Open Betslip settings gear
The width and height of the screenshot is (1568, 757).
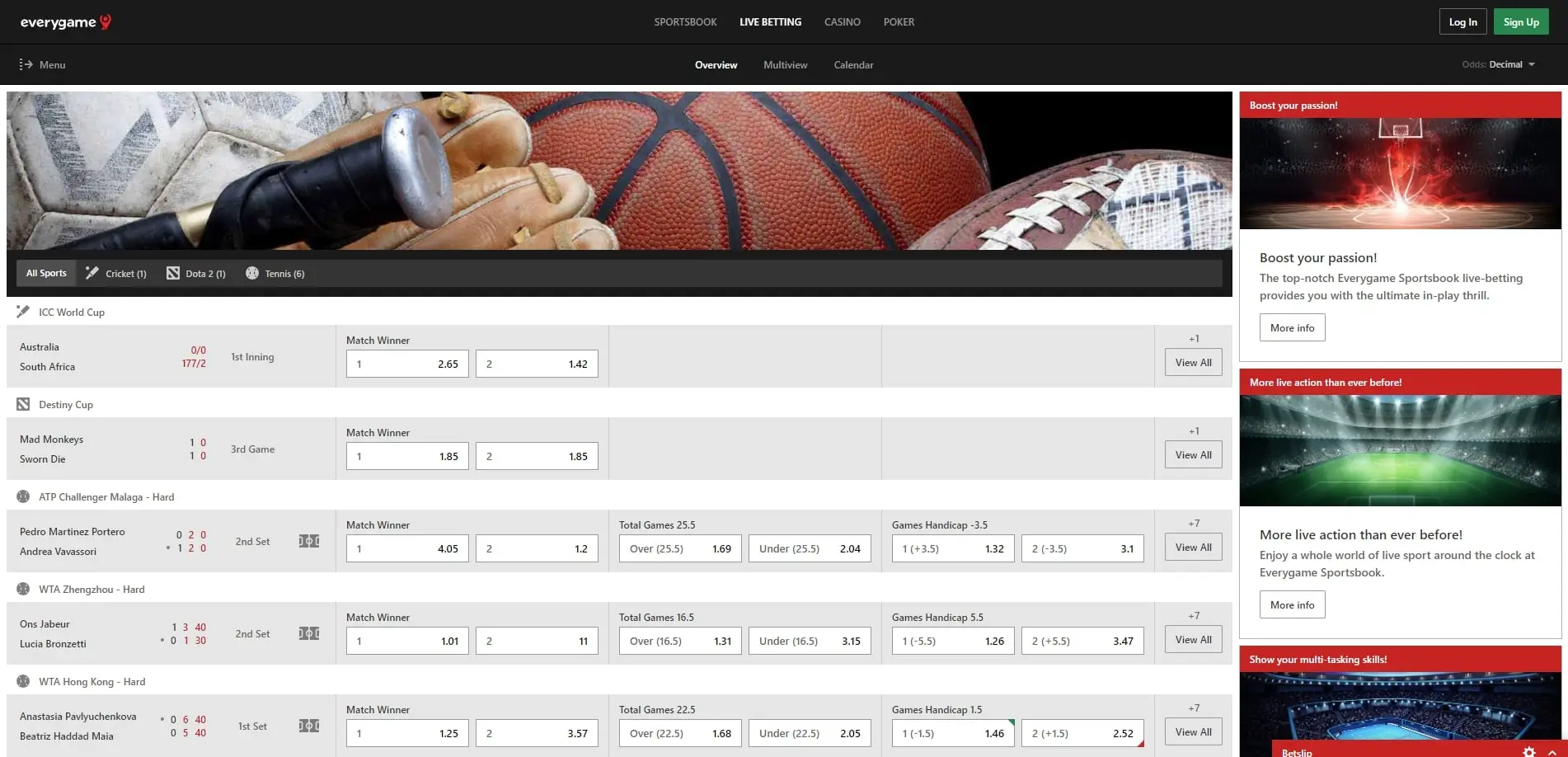(1529, 751)
